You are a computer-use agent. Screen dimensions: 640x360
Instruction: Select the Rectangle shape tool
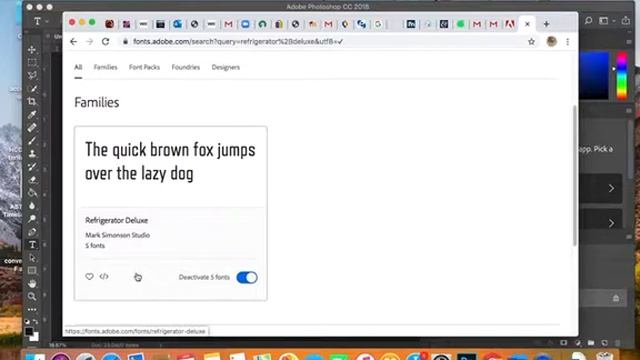click(32, 271)
